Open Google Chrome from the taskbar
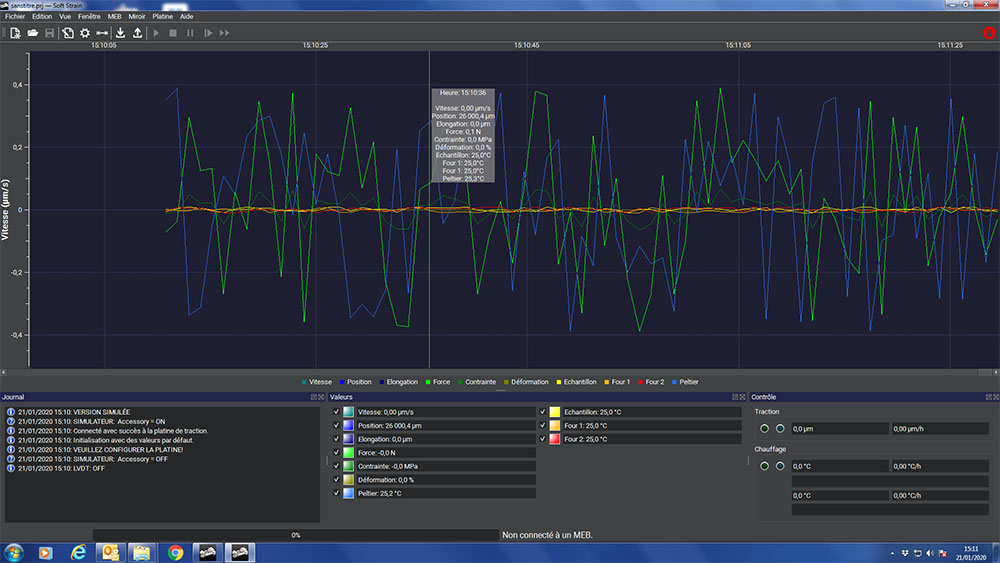 [175, 552]
